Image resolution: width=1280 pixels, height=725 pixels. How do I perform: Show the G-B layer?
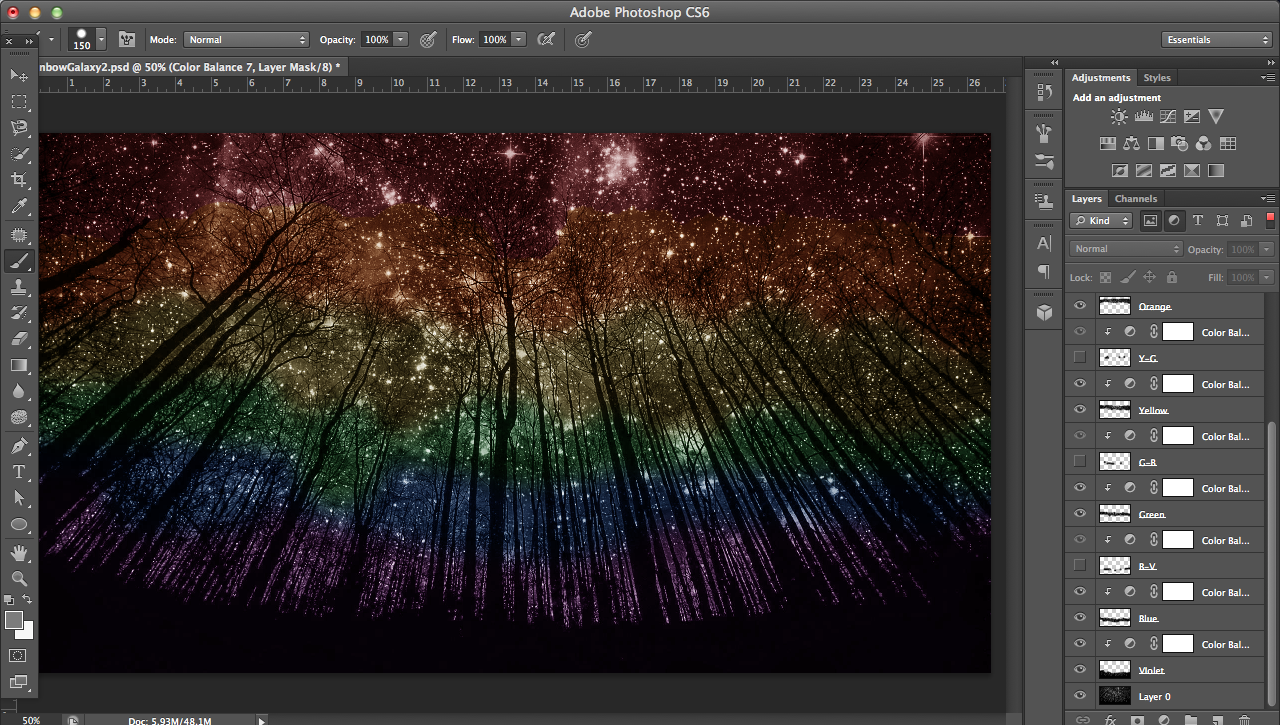point(1079,461)
